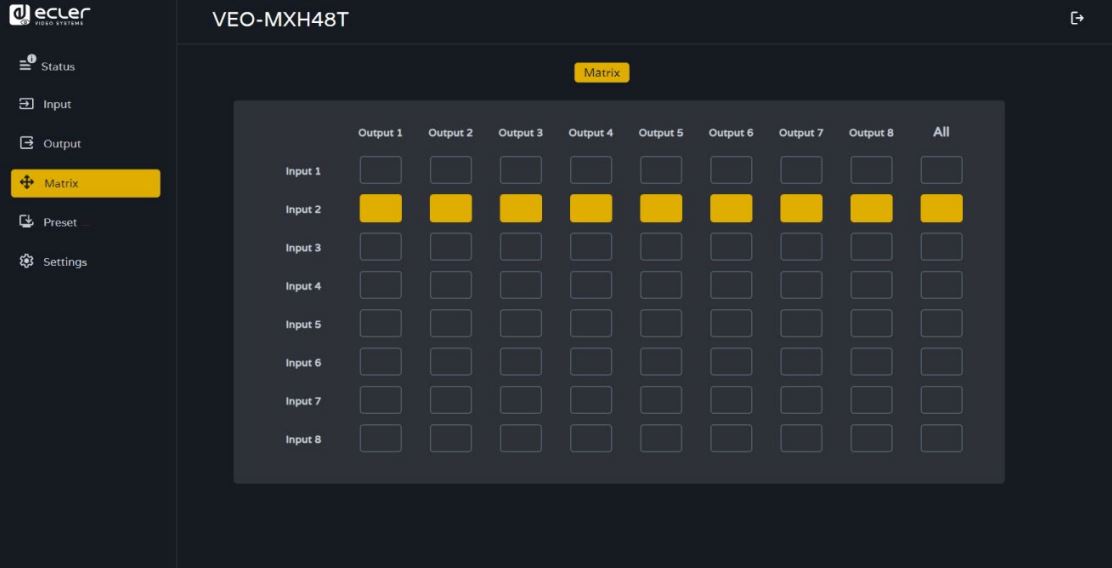The height and width of the screenshot is (568, 1112).
Task: Route Input 6 to Output 2
Action: click(x=450, y=362)
